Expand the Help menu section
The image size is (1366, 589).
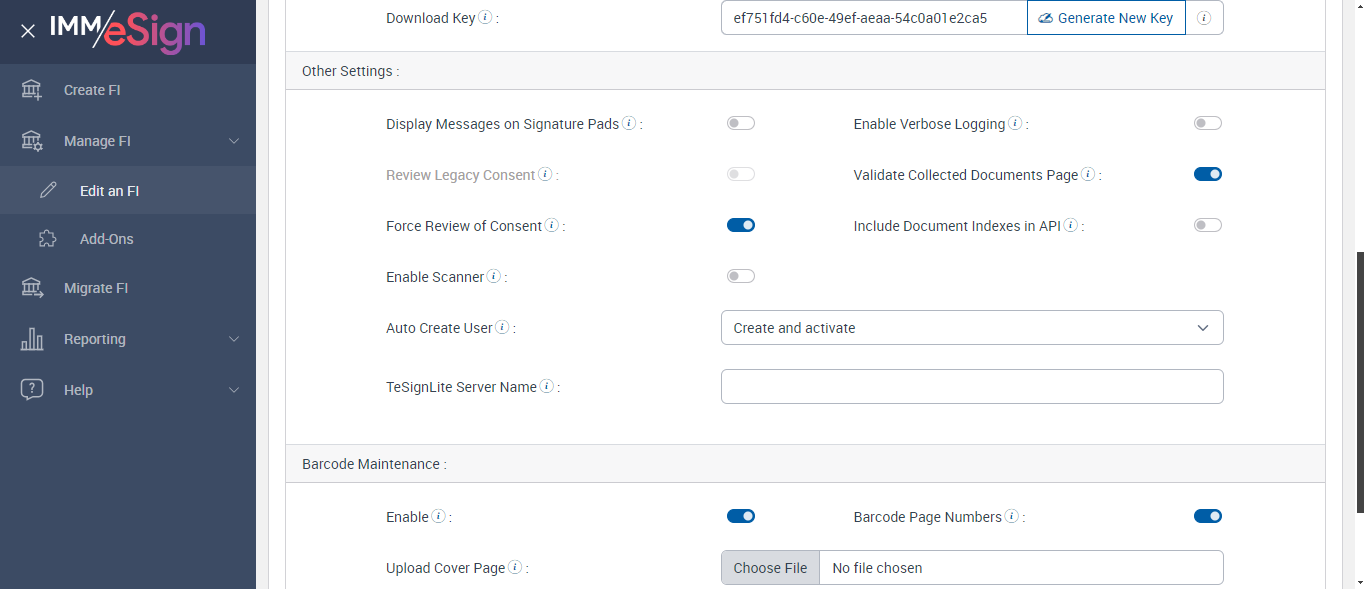point(234,390)
